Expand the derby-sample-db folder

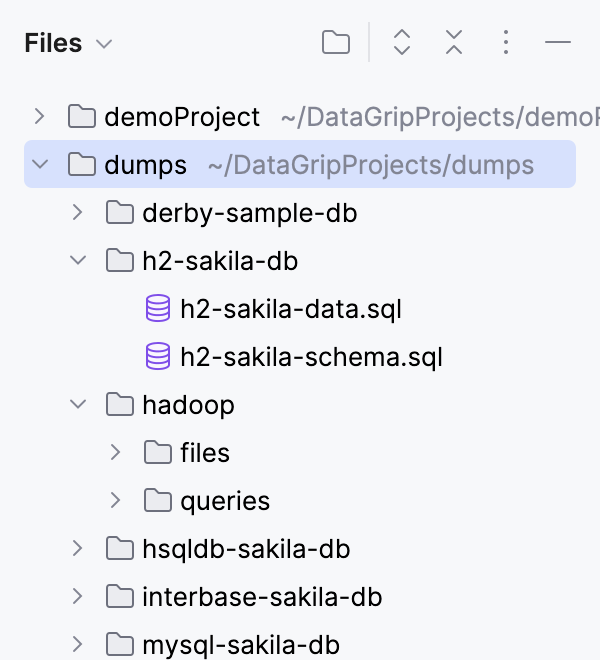click(x=77, y=213)
